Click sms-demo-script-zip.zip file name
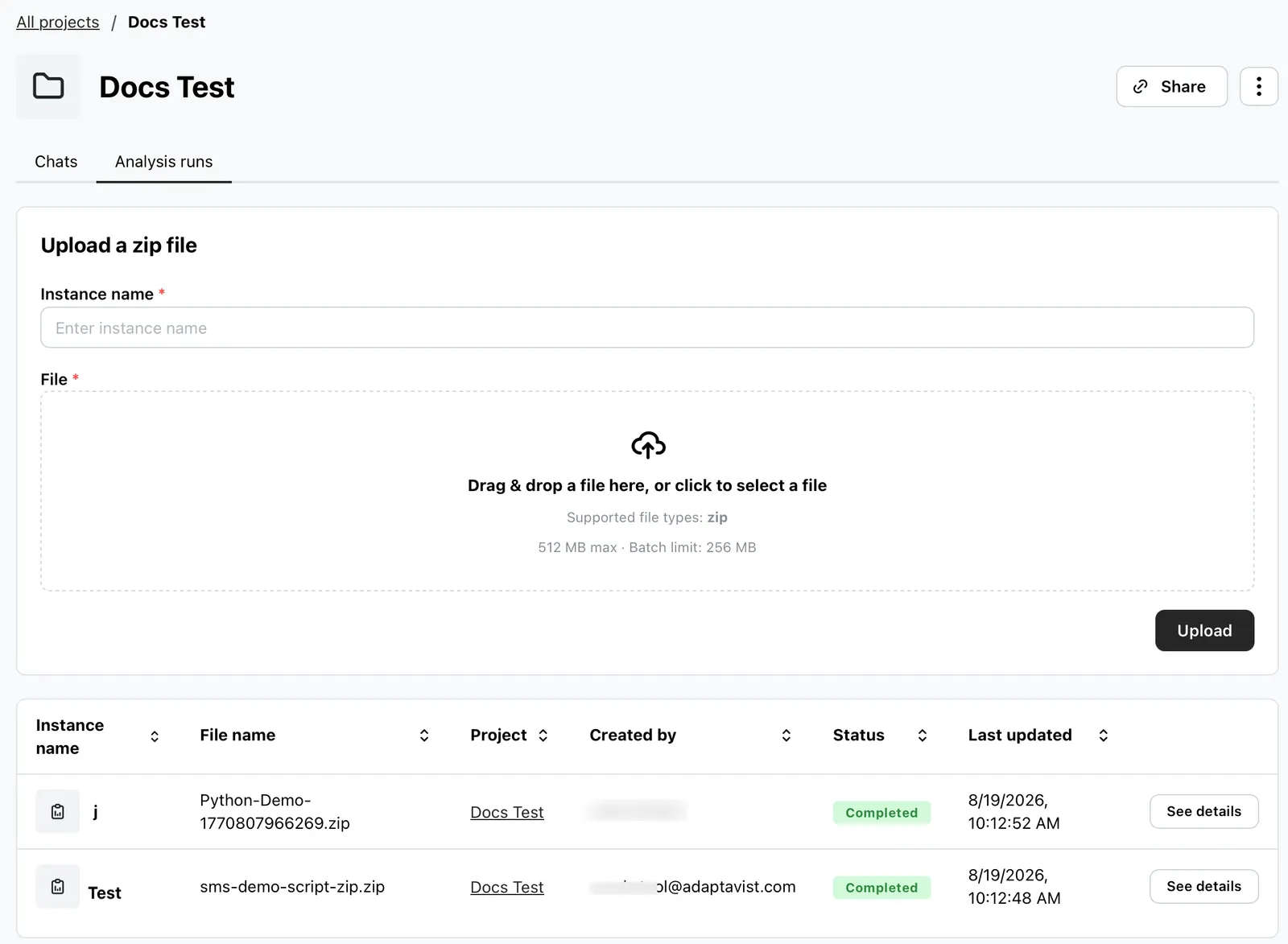The image size is (1288, 944). pyautogui.click(x=292, y=886)
